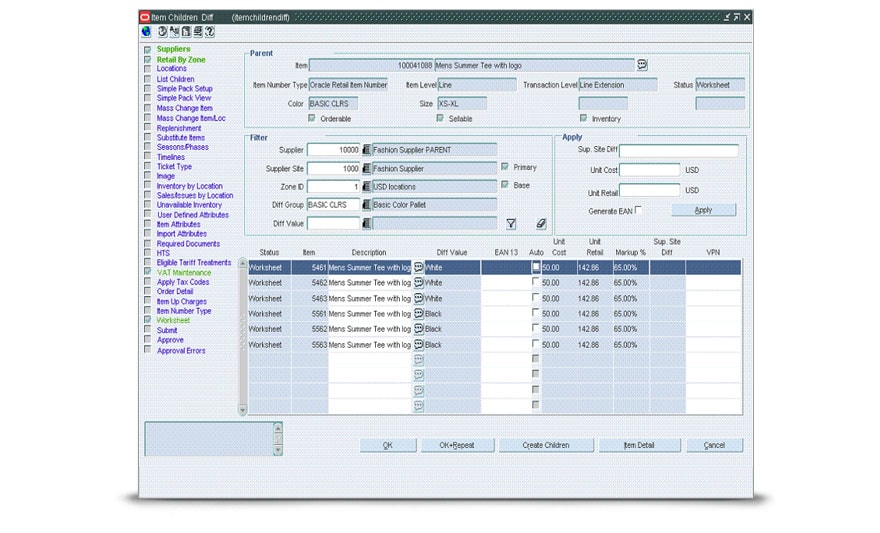Open the list of values for Diff Group

(x=366, y=205)
